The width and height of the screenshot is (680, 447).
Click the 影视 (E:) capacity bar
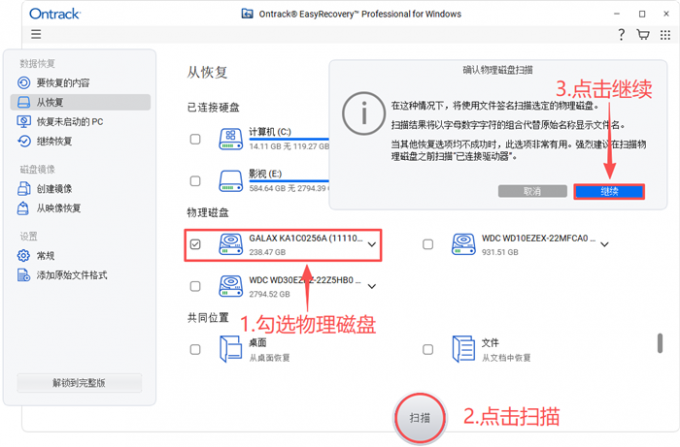coord(289,181)
